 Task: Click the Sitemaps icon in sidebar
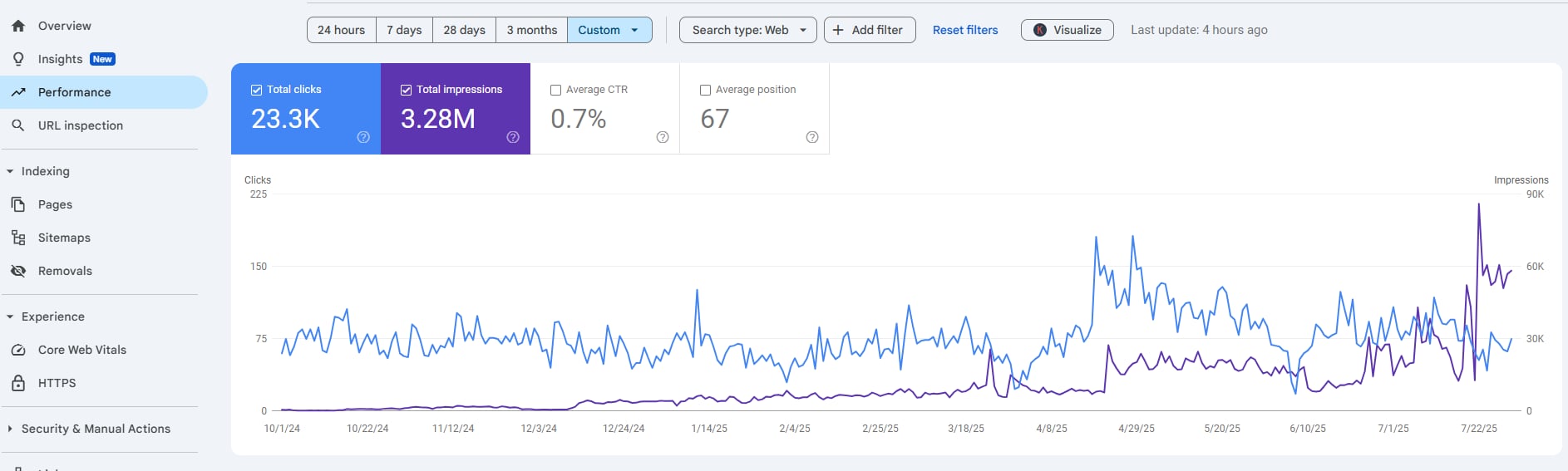click(18, 238)
